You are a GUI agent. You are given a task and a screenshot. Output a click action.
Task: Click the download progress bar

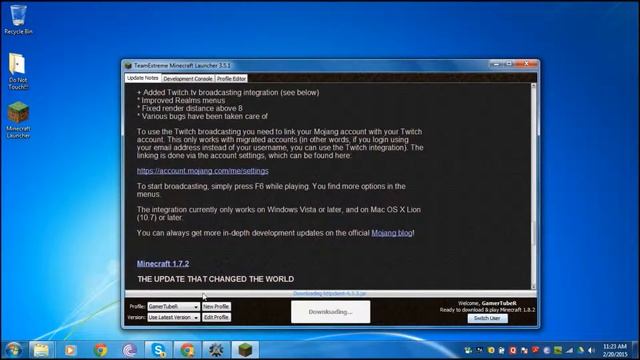[331, 294]
